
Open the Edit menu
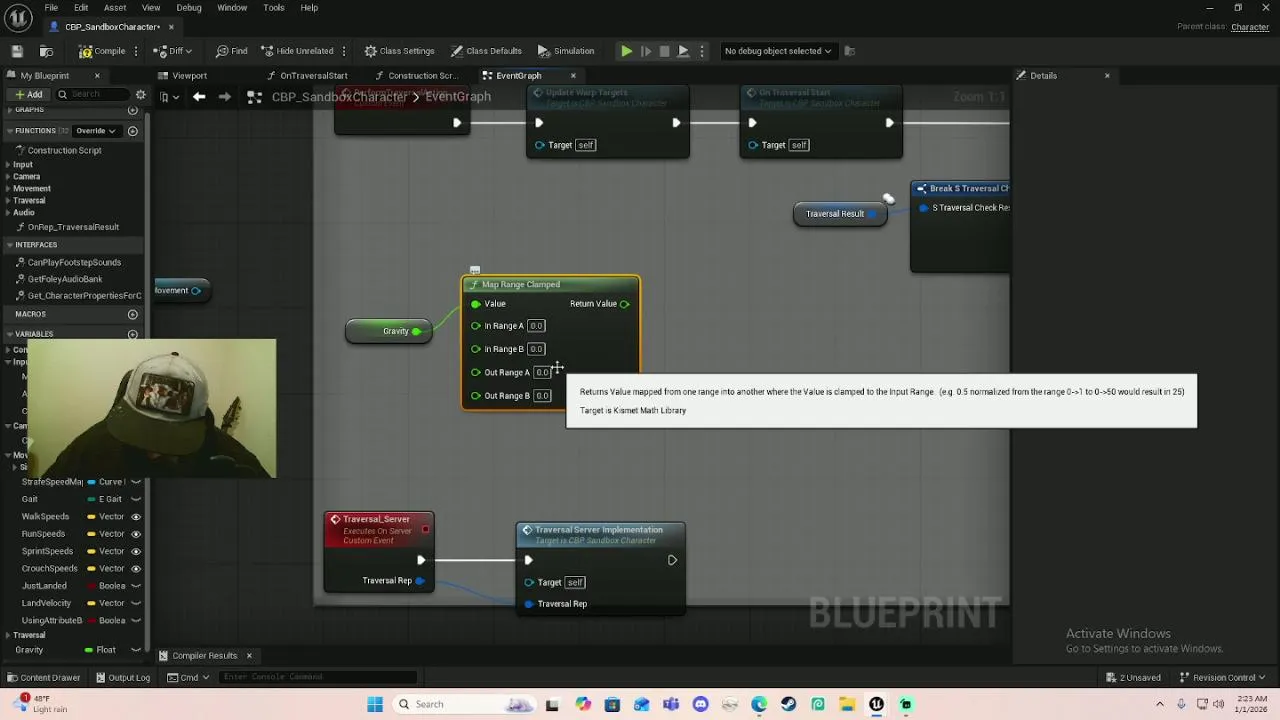coord(81,8)
